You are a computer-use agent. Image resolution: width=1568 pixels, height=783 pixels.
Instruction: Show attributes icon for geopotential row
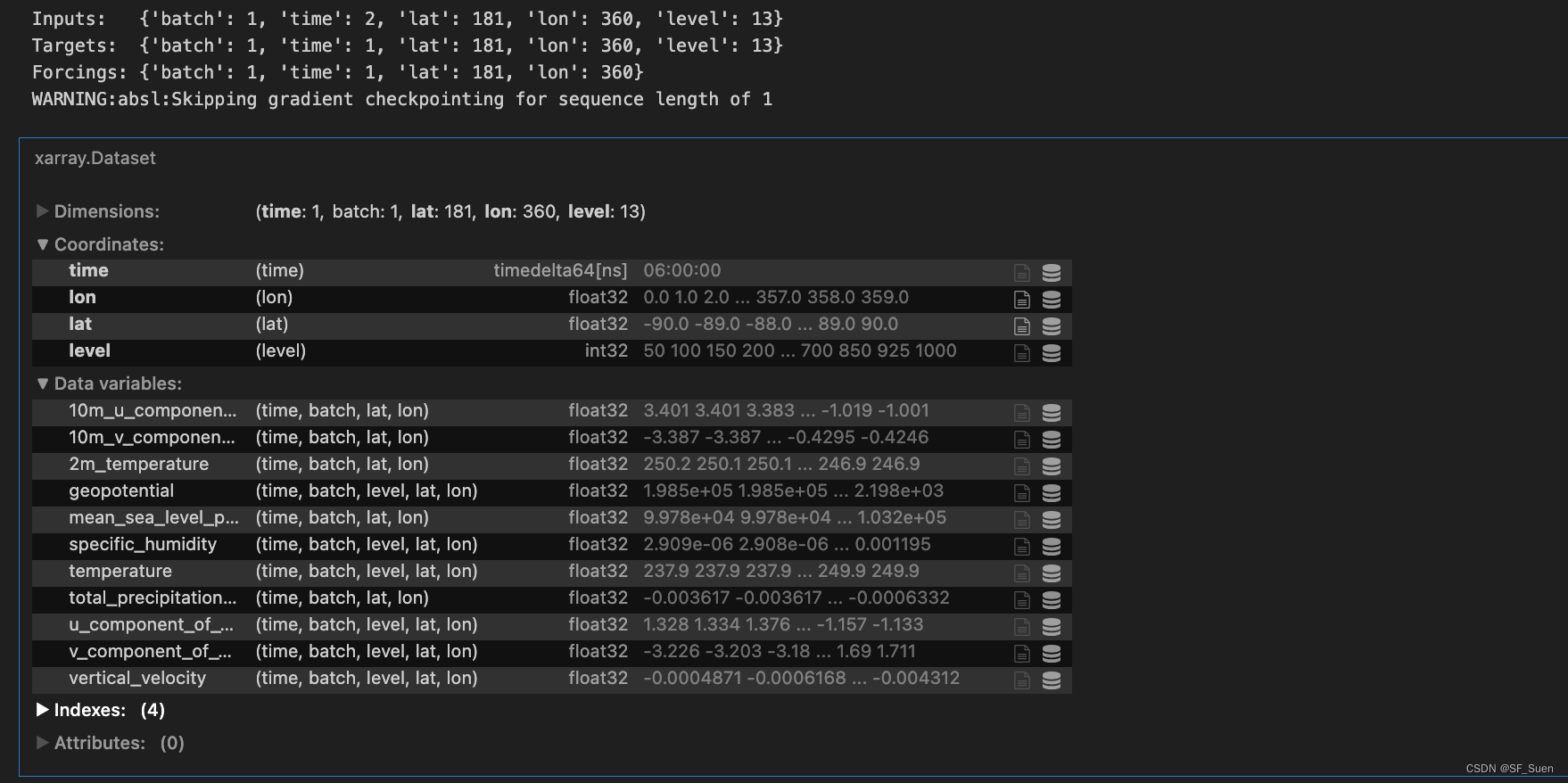1022,492
